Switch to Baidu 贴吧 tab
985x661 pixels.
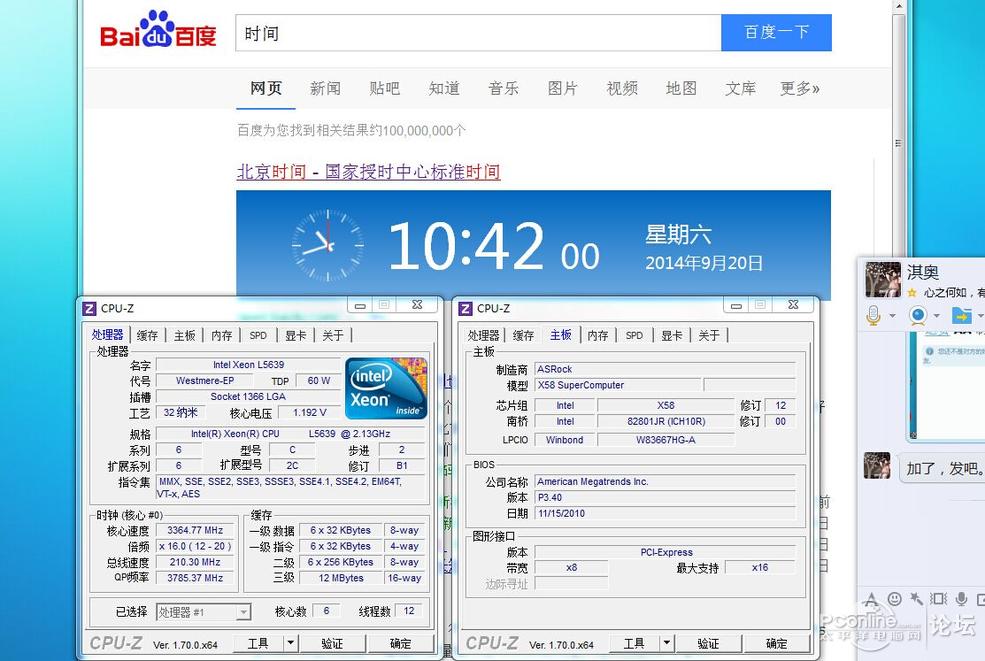point(384,89)
